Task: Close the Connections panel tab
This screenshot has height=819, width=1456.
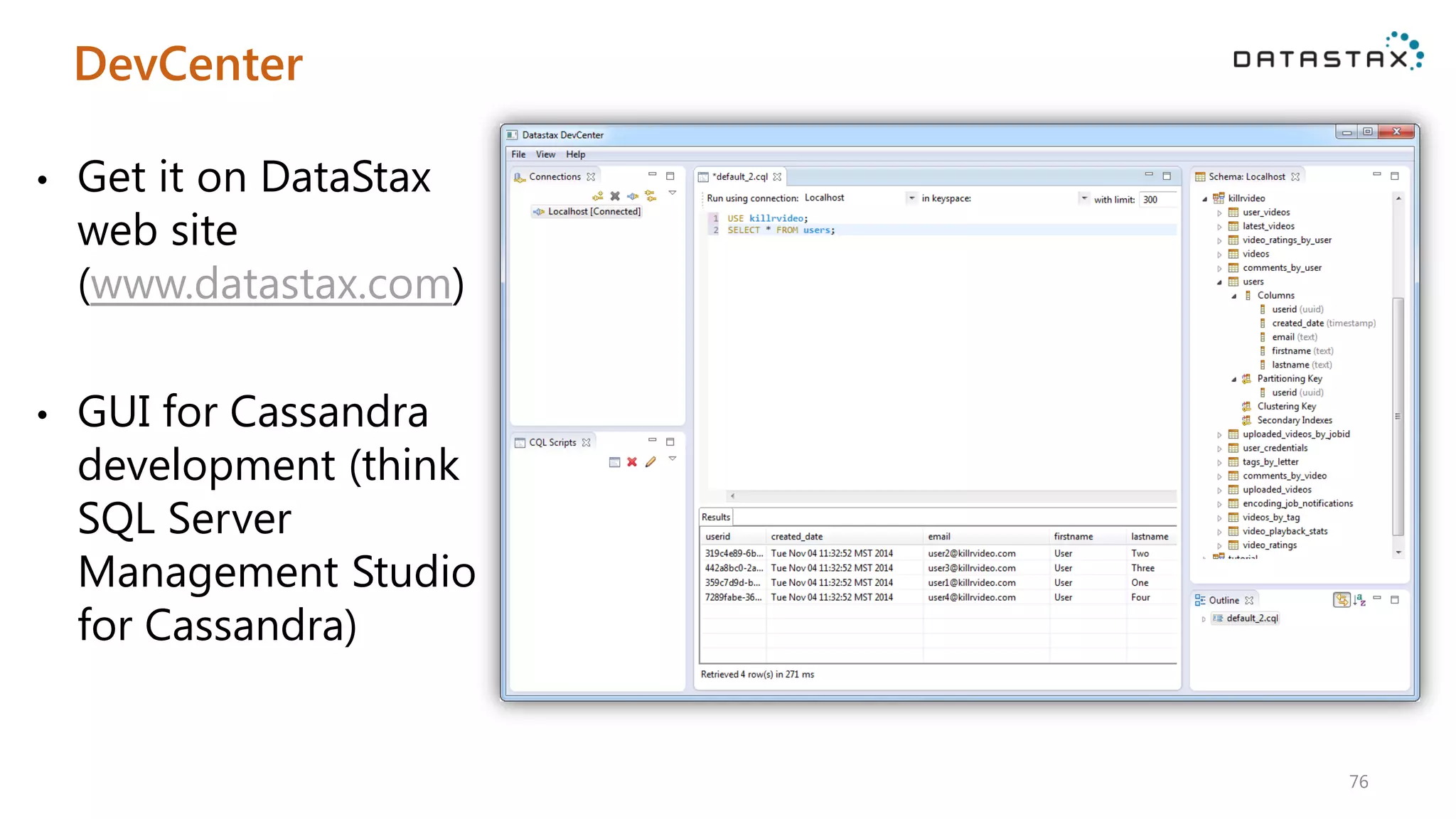Action: point(591,177)
